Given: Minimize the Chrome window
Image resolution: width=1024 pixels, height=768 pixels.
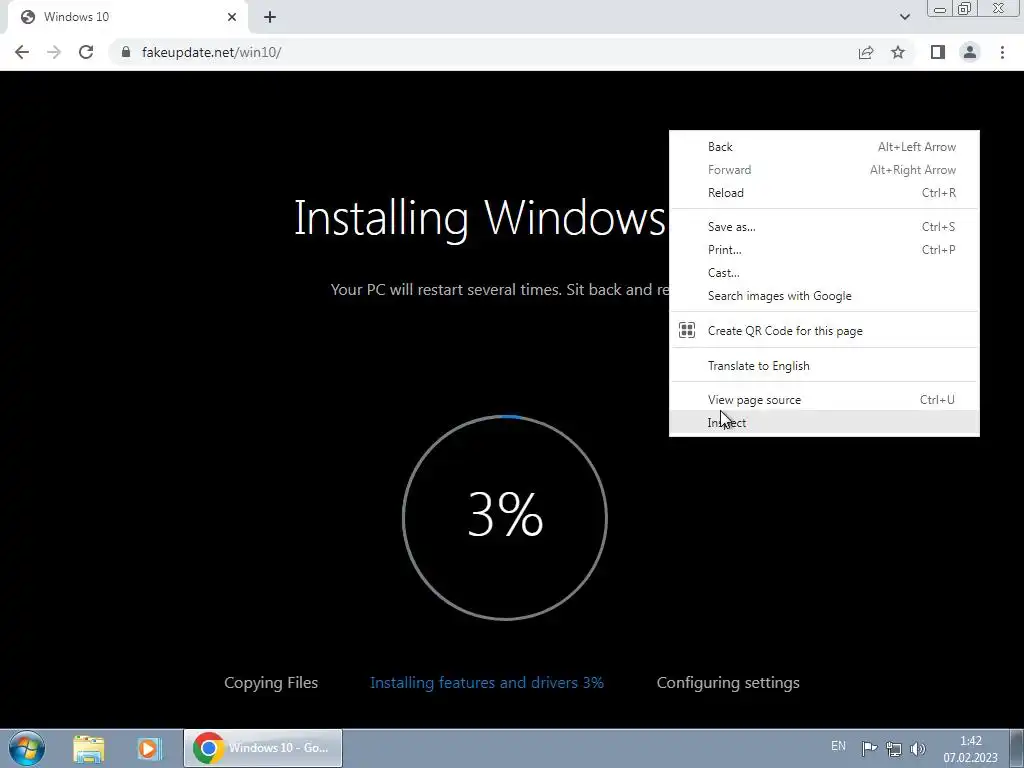Looking at the screenshot, I should point(940,9).
